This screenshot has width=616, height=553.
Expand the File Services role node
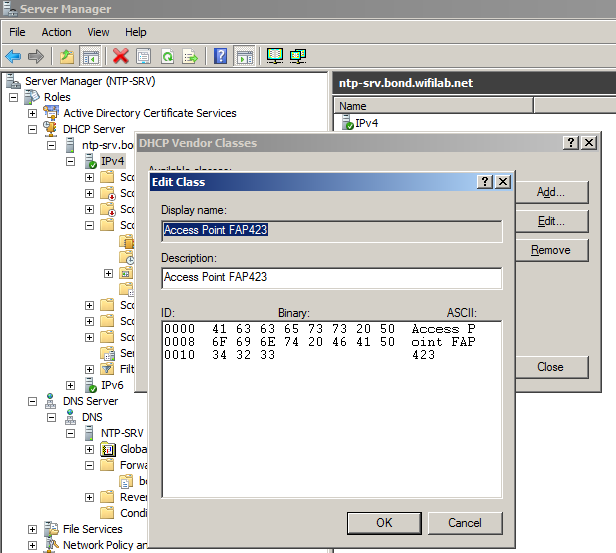tap(33, 529)
